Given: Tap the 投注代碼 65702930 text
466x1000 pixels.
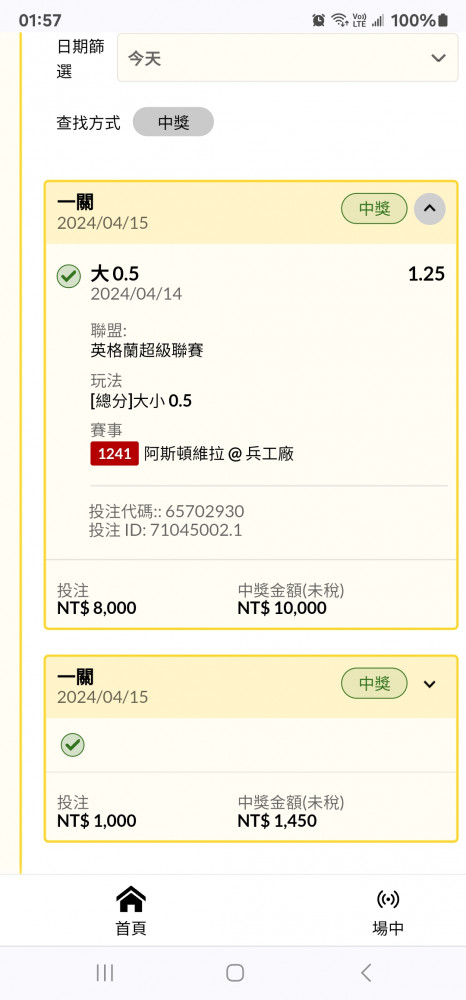Looking at the screenshot, I should [x=166, y=511].
